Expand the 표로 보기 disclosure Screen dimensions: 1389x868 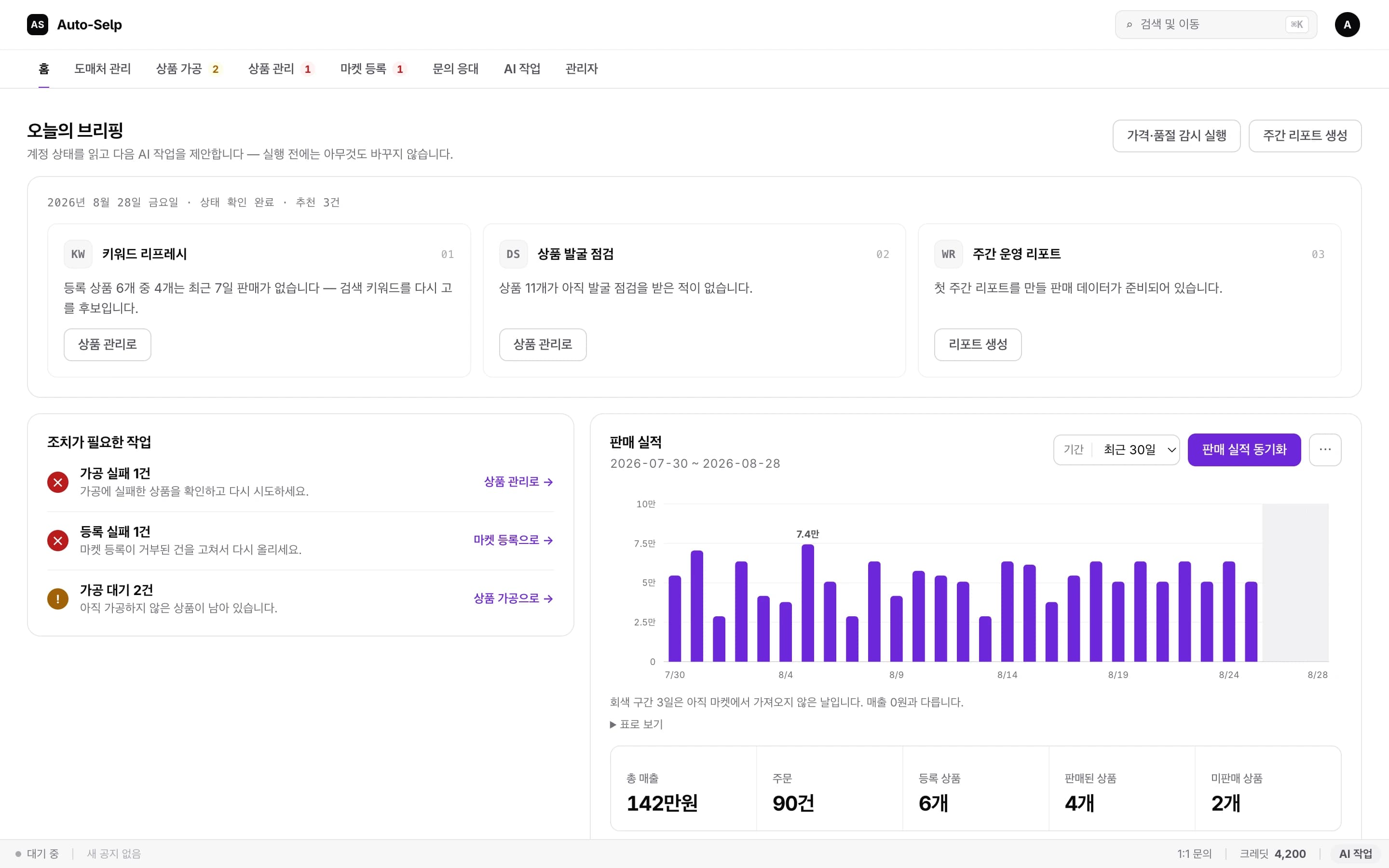pyautogui.click(x=636, y=724)
